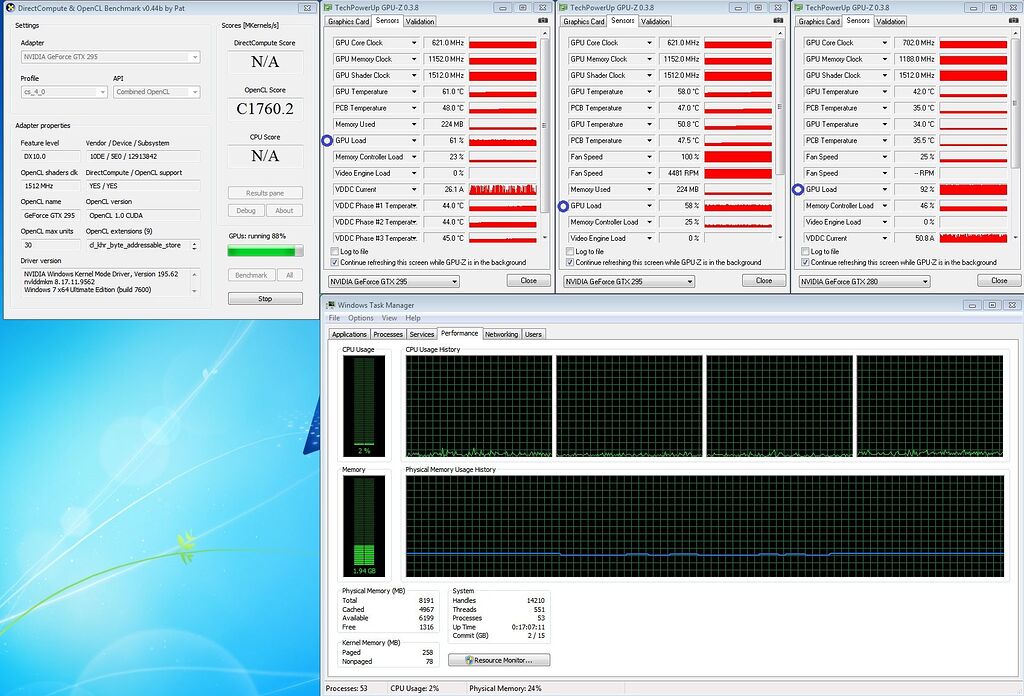The width and height of the screenshot is (1024, 696).
Task: Toggle Log to file in second GPU-Z window
Action: click(570, 251)
